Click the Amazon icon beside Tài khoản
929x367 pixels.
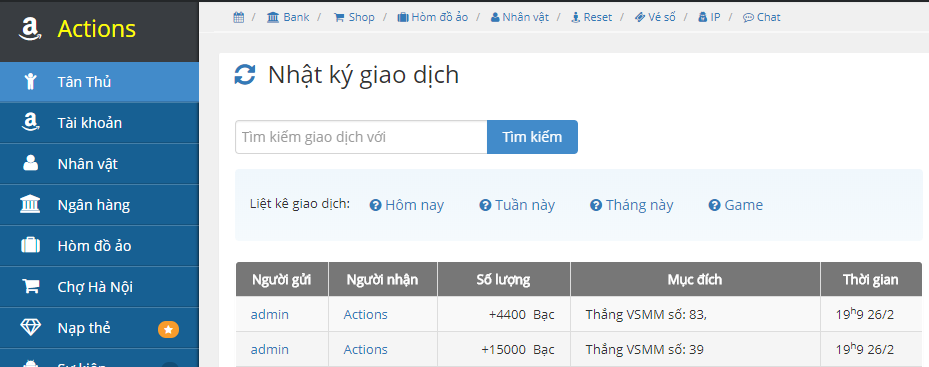point(30,123)
